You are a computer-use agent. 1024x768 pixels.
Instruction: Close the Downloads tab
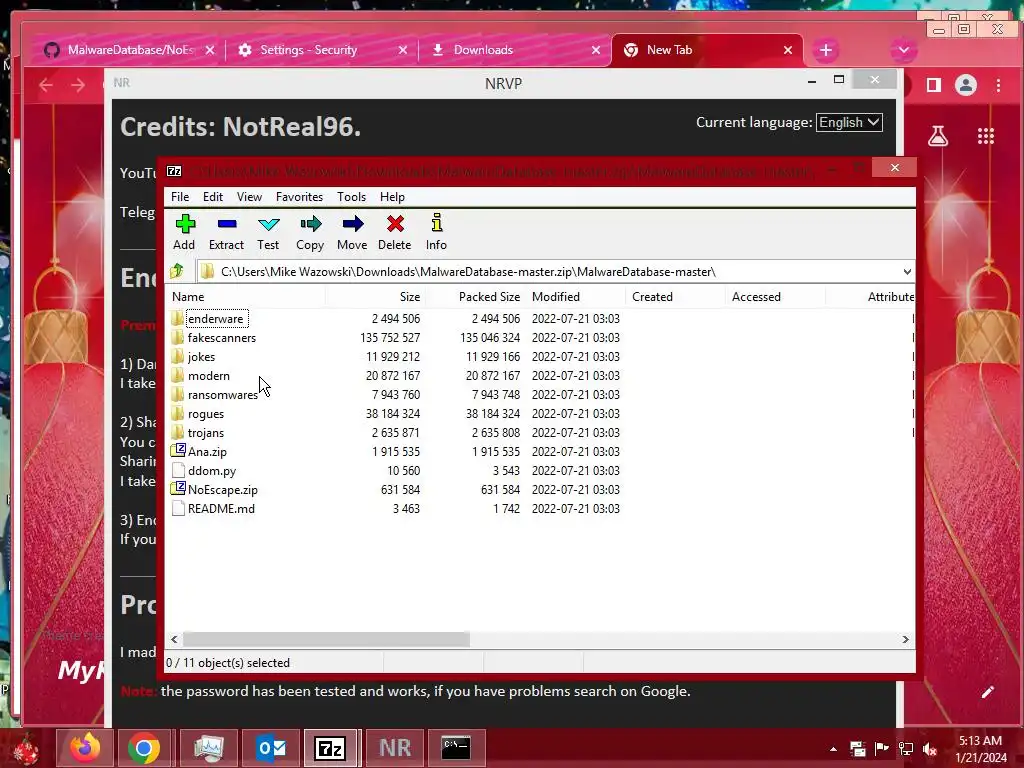596,50
